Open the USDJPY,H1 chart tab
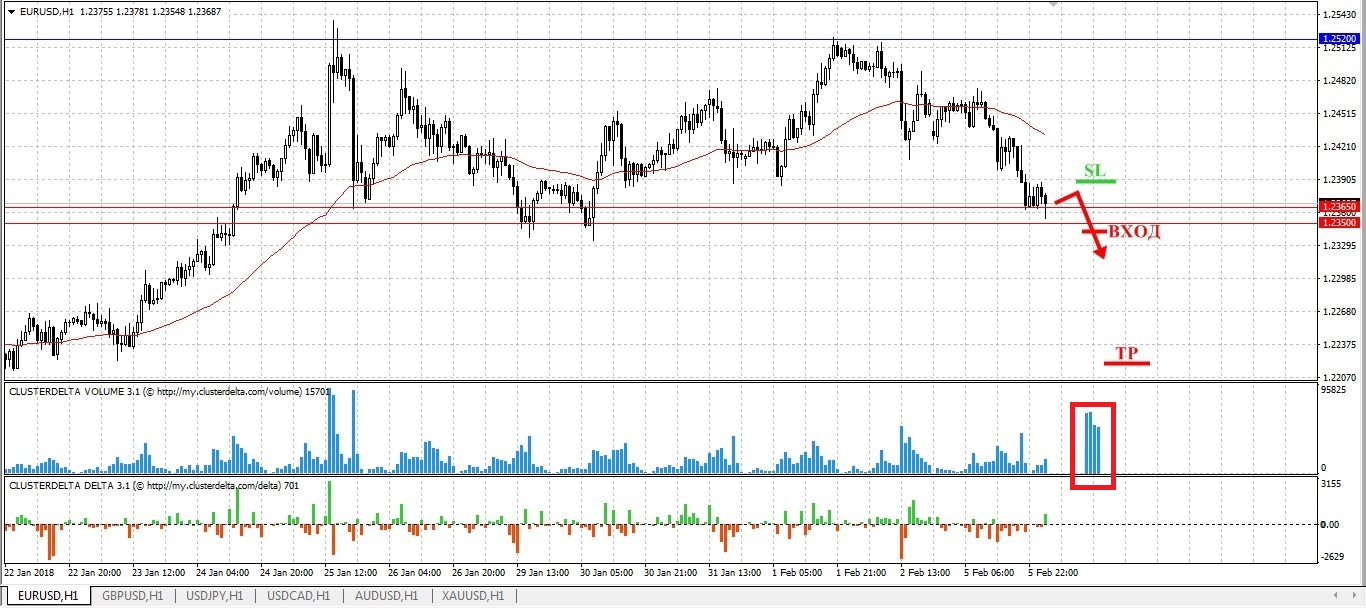The width and height of the screenshot is (1366, 608). [x=212, y=596]
